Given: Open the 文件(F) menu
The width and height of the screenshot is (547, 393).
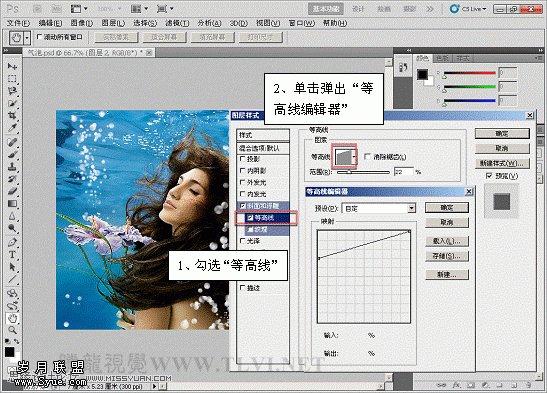Looking at the screenshot, I should [18, 23].
